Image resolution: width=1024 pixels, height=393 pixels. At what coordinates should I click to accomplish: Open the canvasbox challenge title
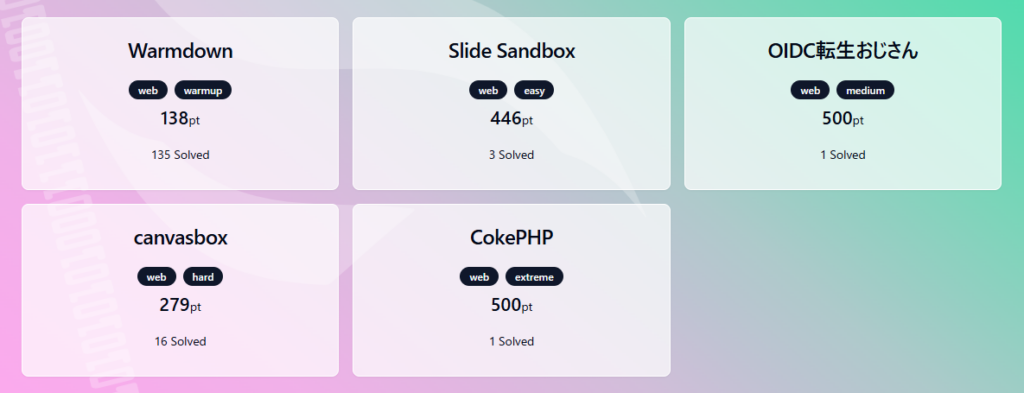180,238
